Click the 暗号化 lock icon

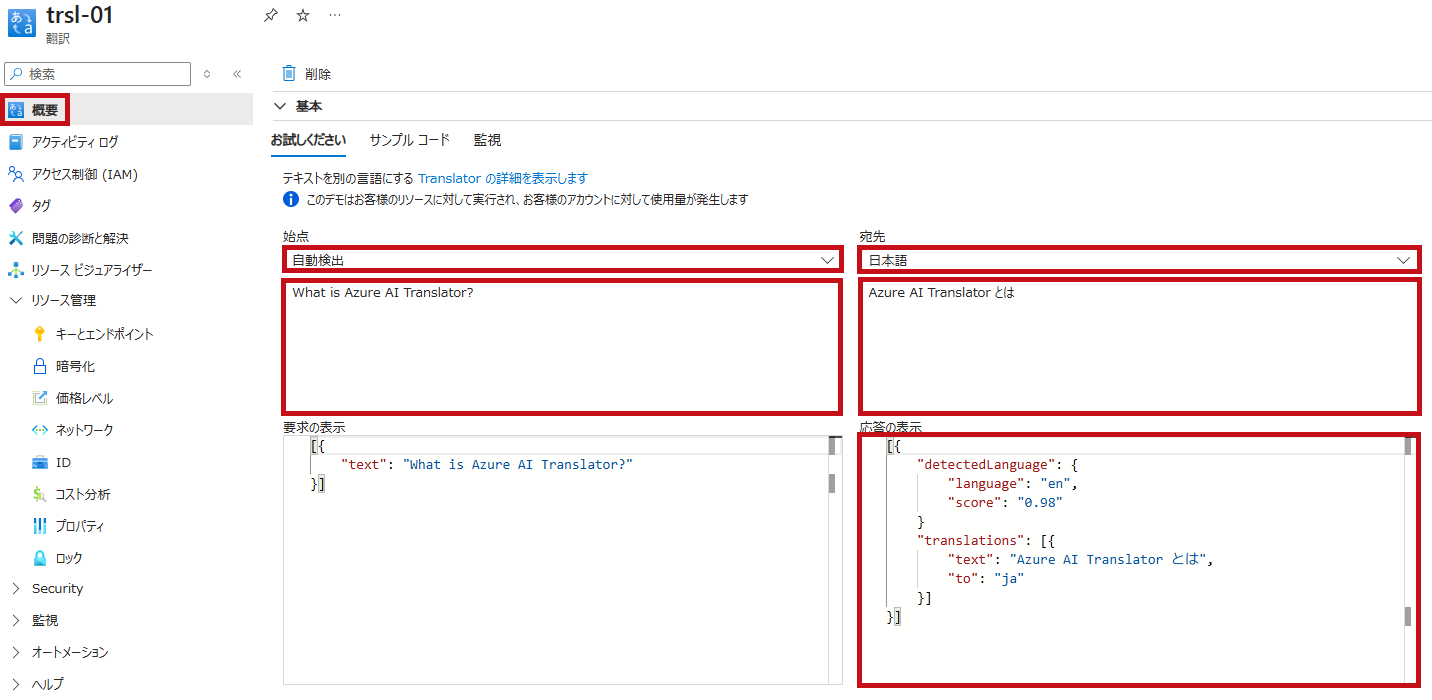click(x=40, y=366)
